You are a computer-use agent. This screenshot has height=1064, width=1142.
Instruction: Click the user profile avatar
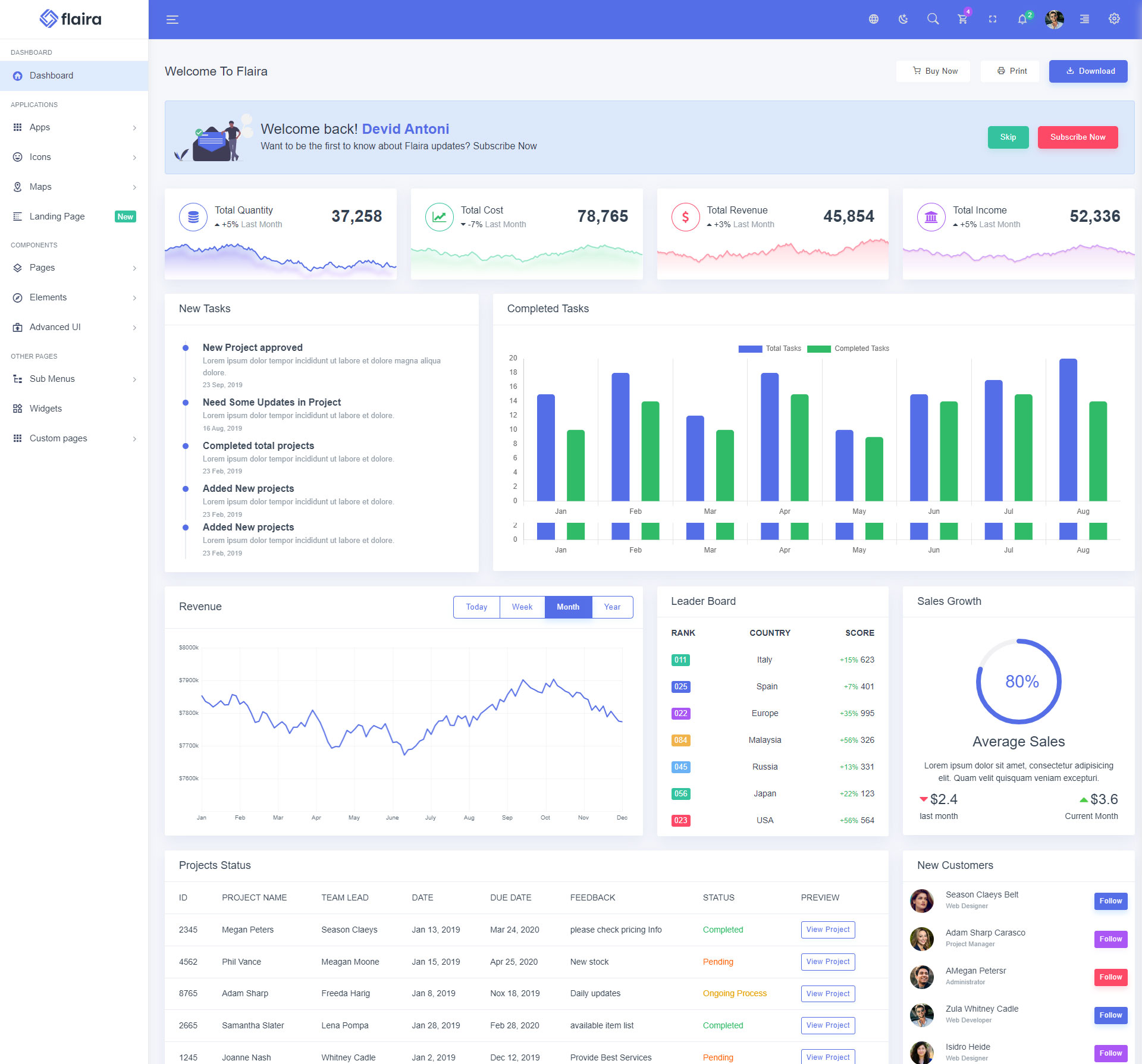(1054, 19)
